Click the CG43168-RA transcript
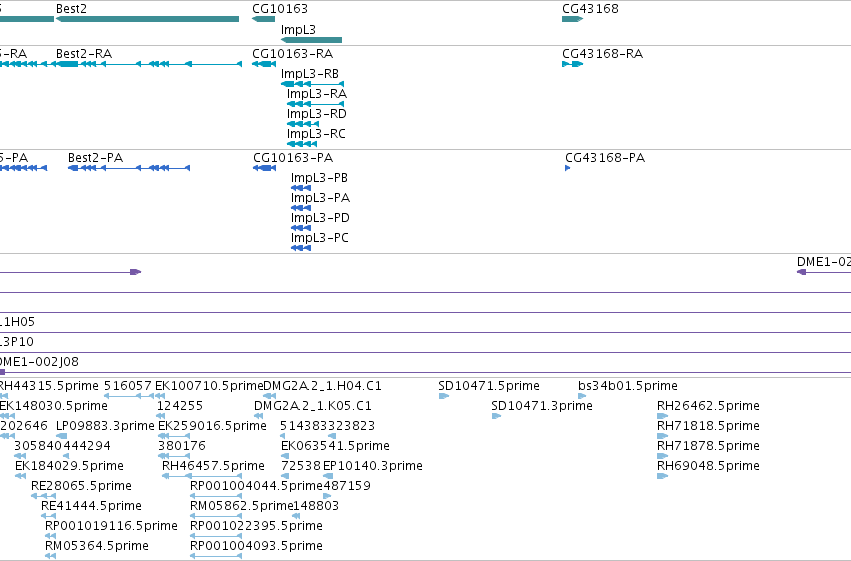The image size is (851, 561). [573, 64]
